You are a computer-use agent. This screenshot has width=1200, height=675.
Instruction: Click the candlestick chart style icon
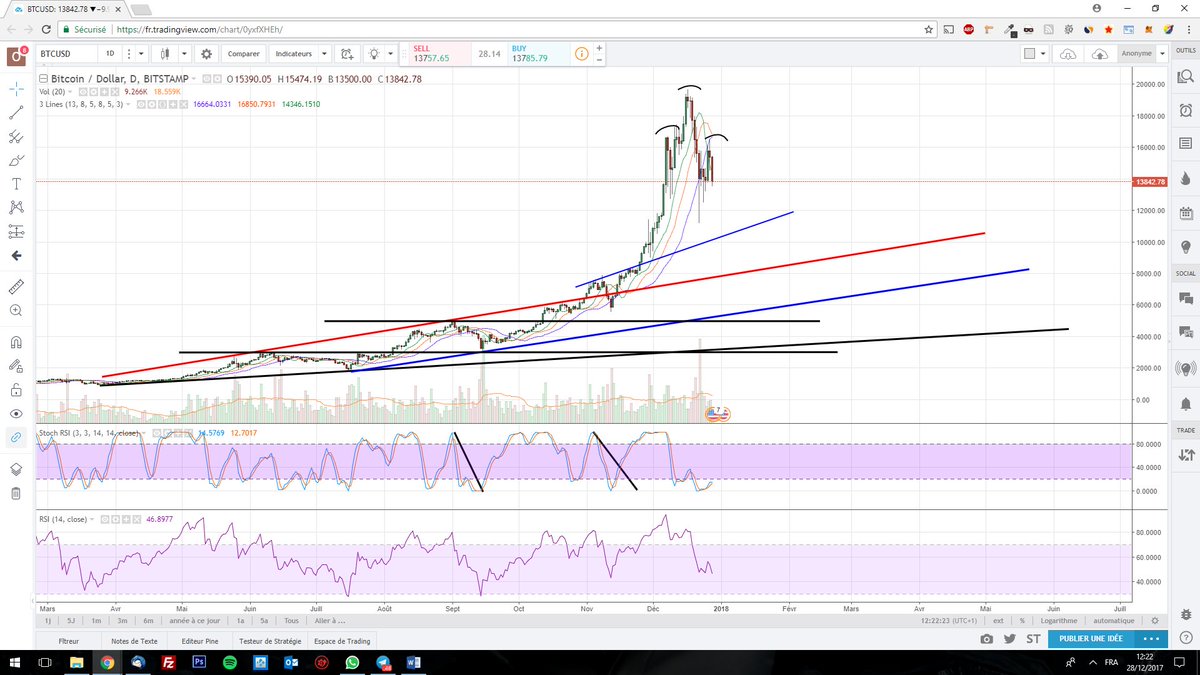click(x=166, y=54)
